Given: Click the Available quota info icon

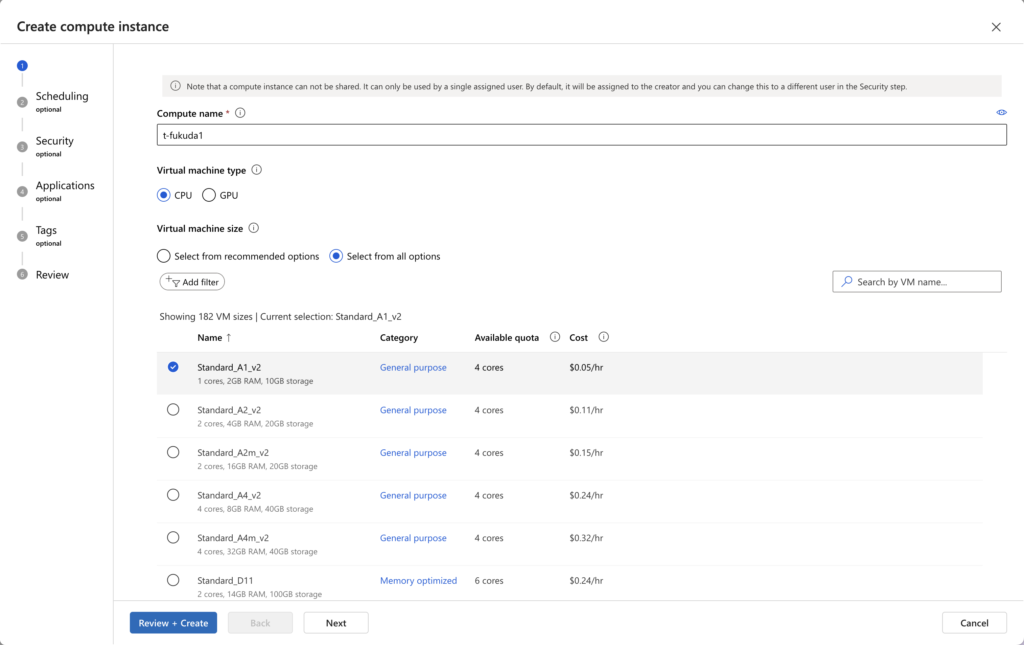Looking at the screenshot, I should (555, 337).
